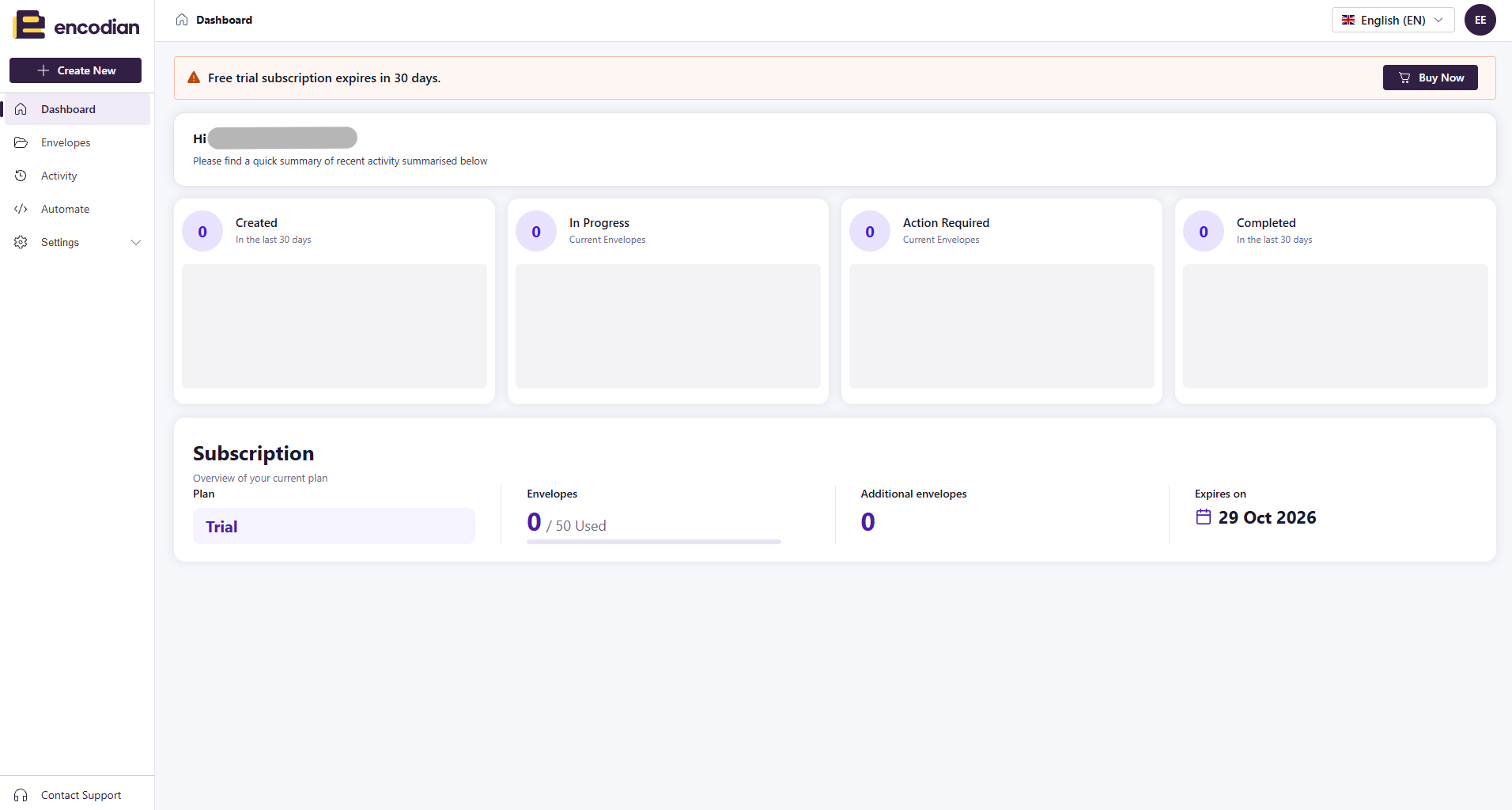Click the Contact Support headset icon
Image resolution: width=1512 pixels, height=810 pixels.
[x=21, y=795]
